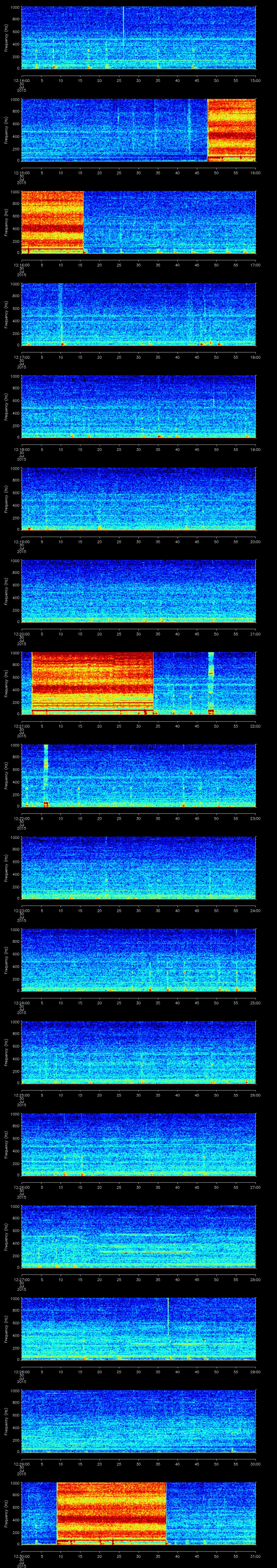Click the '12:30:00' start time label

coord(21,1556)
